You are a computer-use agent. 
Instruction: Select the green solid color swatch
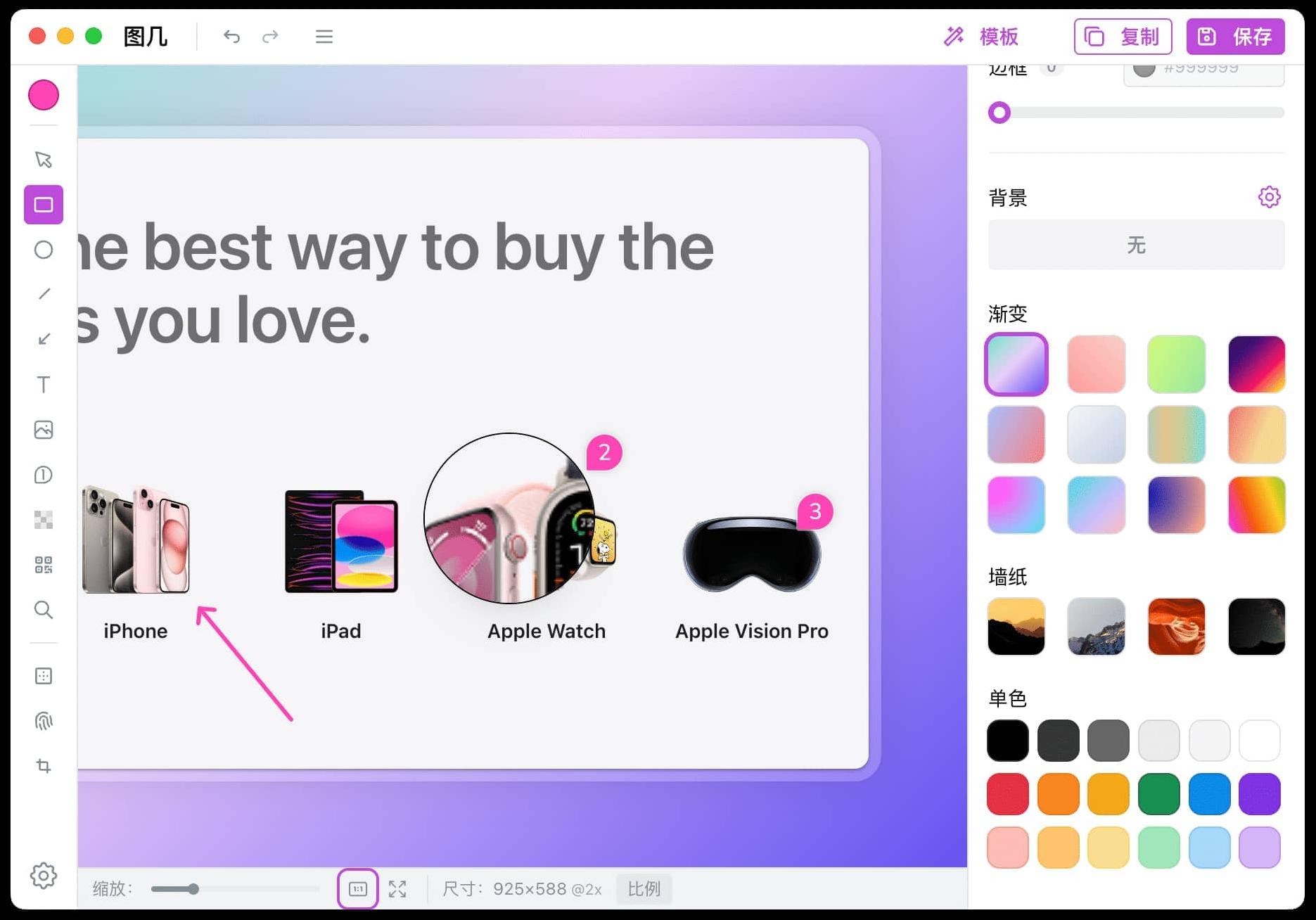pyautogui.click(x=1159, y=794)
